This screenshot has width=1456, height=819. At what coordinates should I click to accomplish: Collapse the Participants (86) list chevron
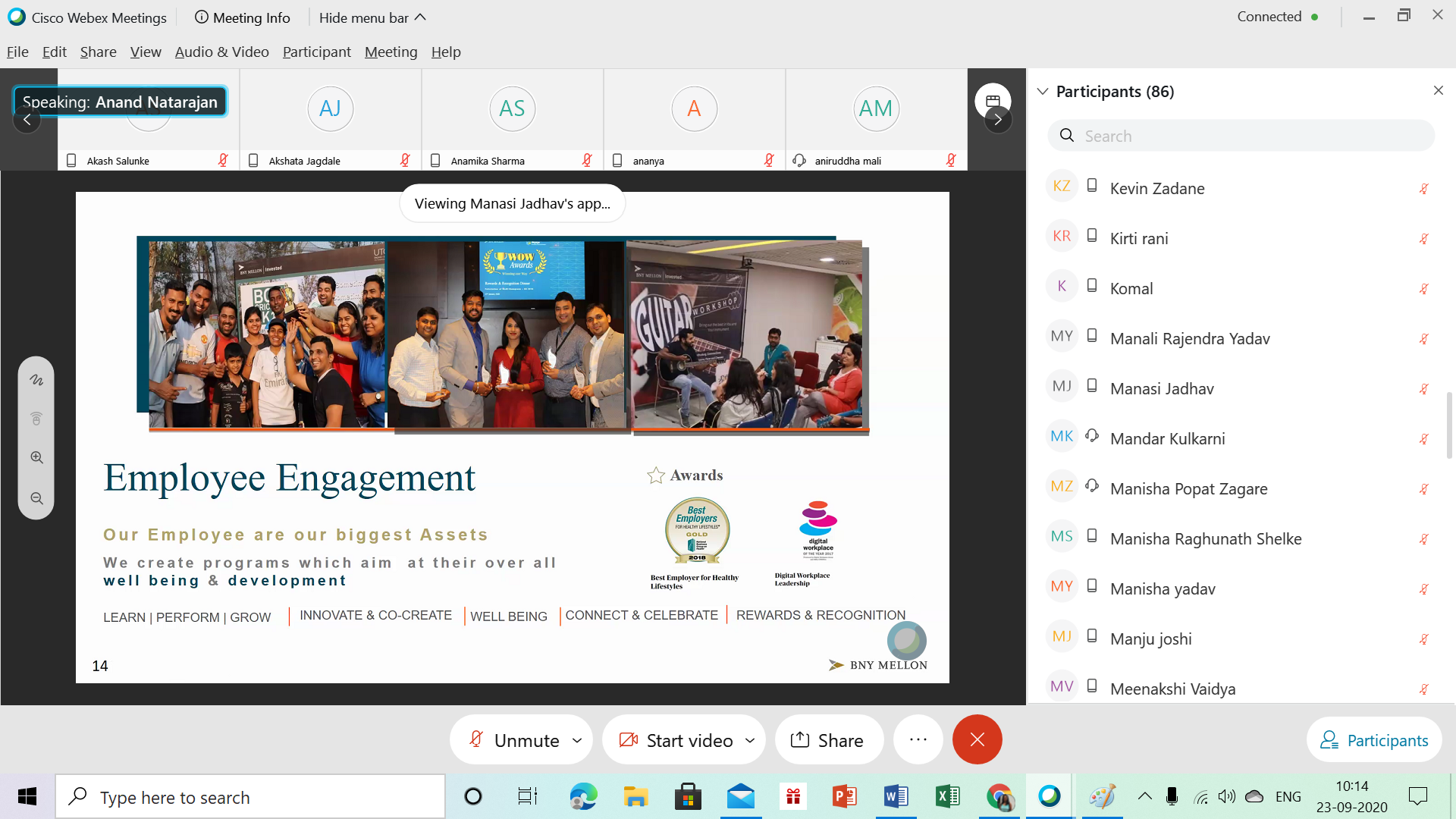1043,91
